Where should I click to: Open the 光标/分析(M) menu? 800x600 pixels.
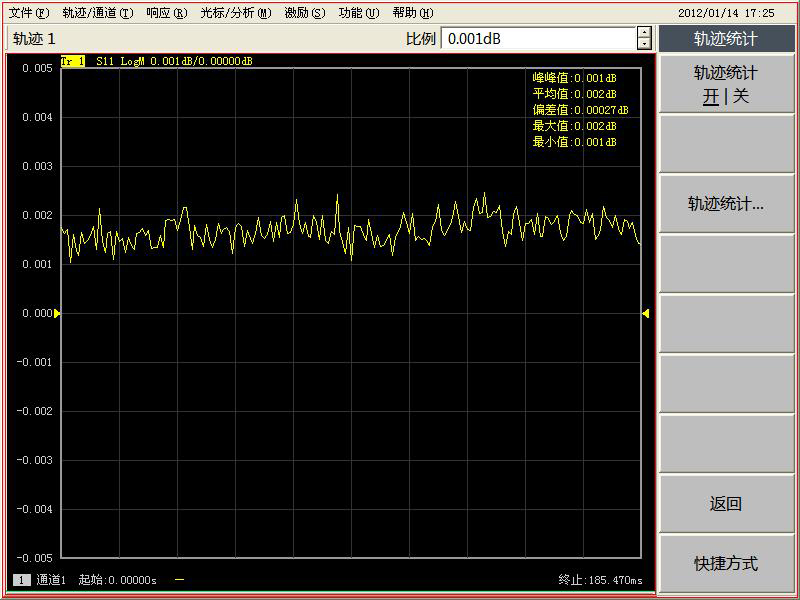click(x=235, y=13)
